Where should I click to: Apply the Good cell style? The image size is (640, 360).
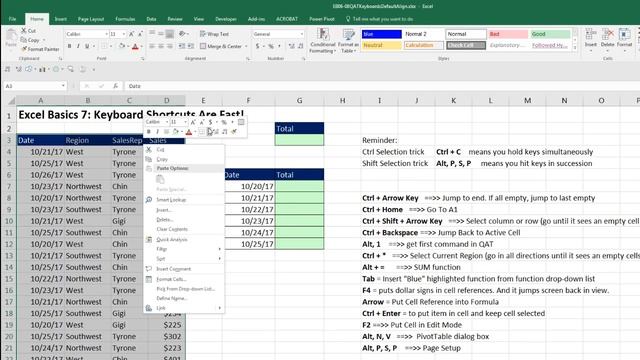pos(550,34)
